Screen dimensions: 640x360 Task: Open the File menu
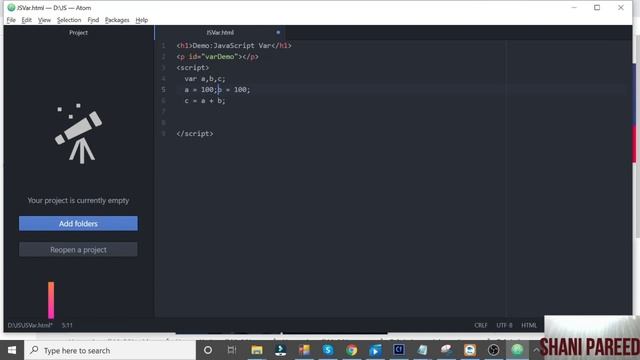11,20
